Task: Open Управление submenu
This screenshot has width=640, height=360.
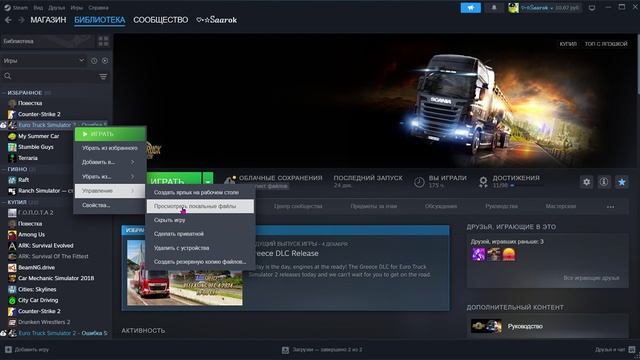Action: click(x=110, y=191)
